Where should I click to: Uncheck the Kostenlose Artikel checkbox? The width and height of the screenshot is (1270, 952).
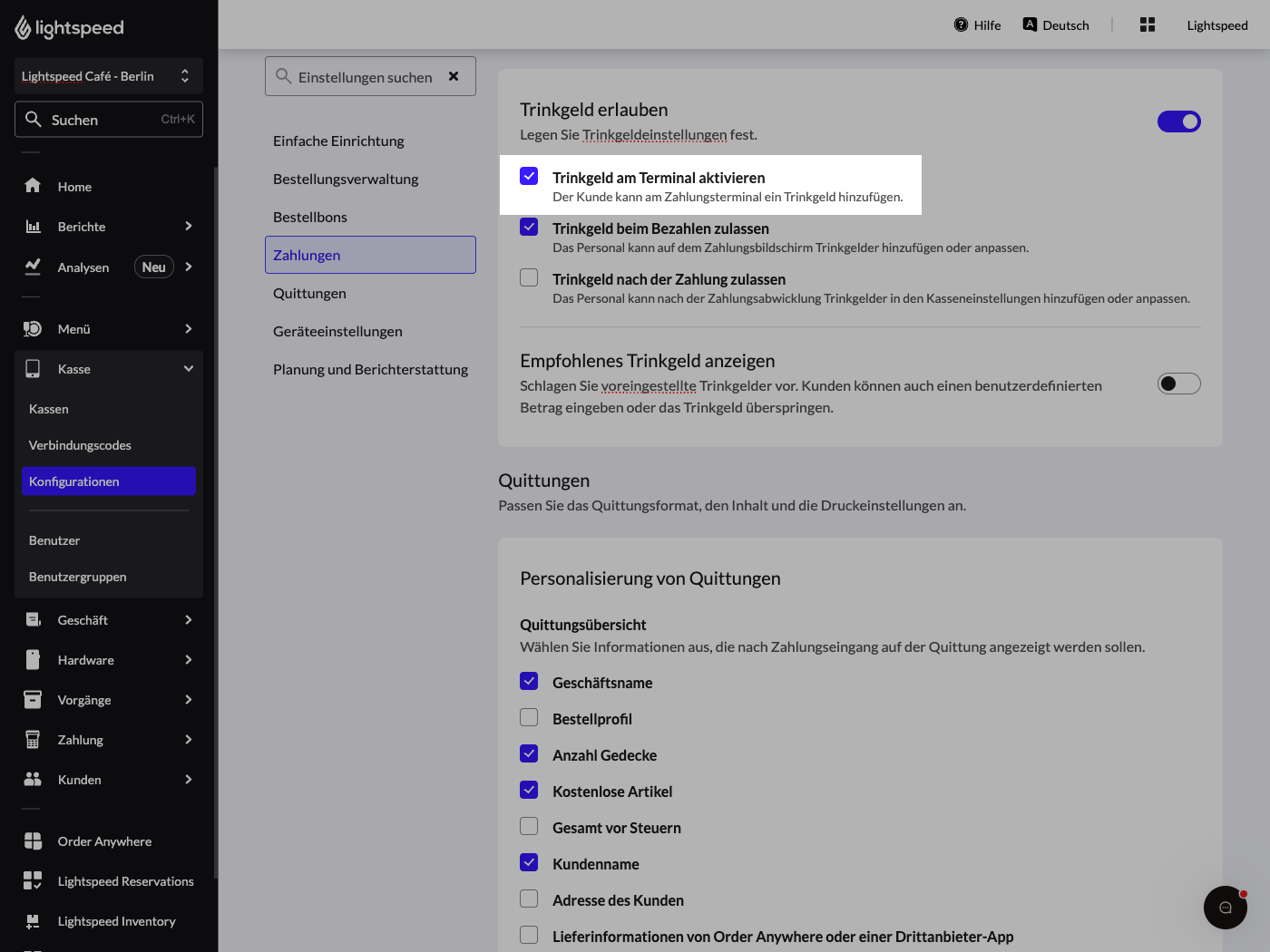[x=529, y=790]
